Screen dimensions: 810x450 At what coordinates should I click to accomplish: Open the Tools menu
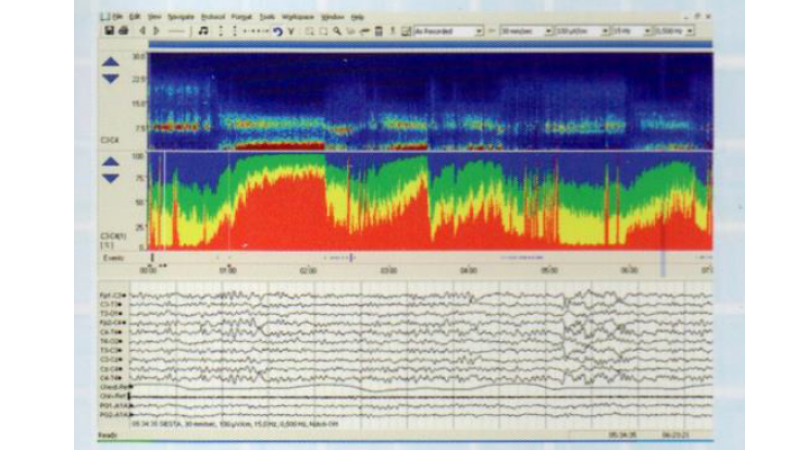tap(267, 18)
